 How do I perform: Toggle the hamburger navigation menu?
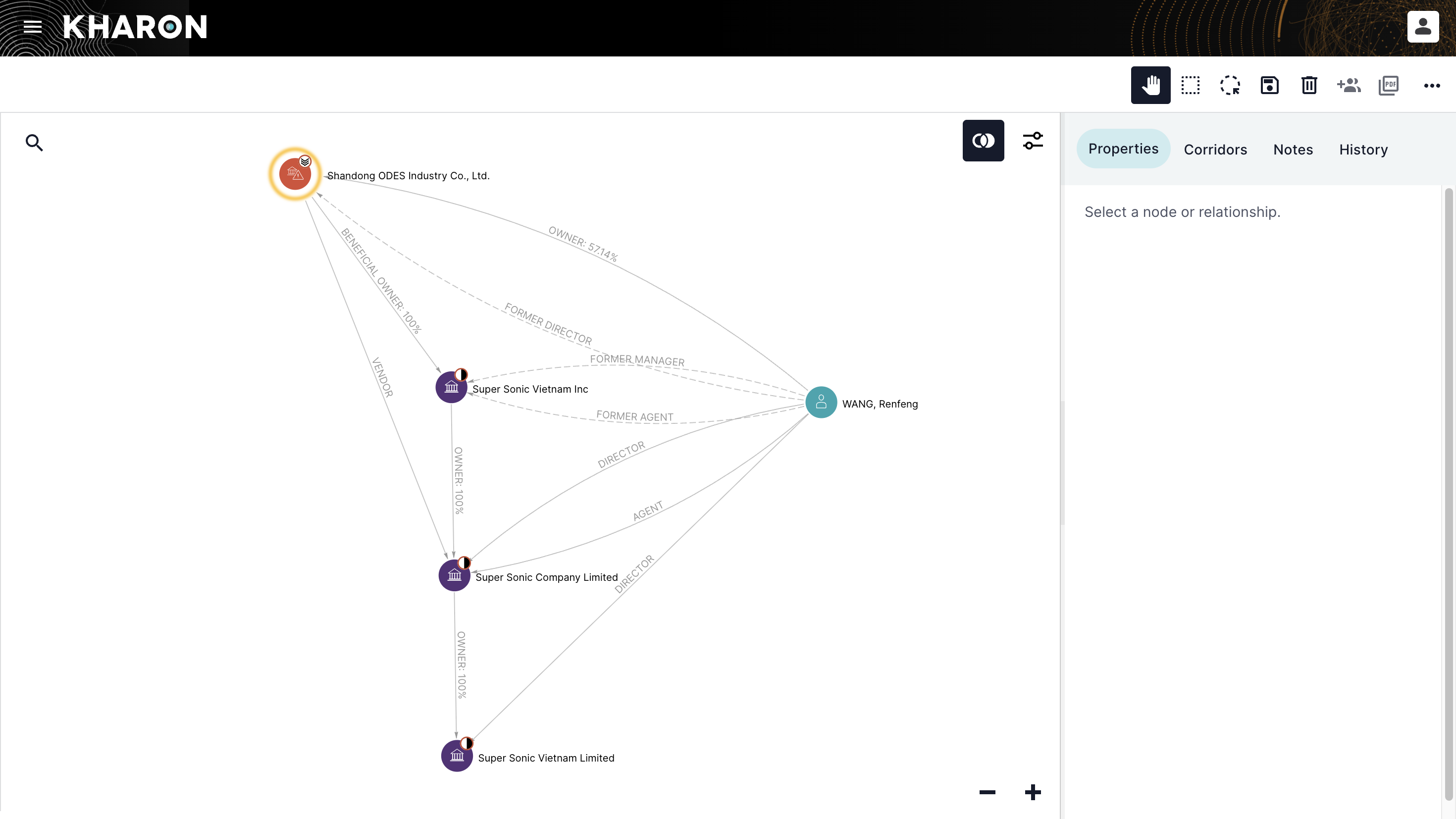coord(32,27)
